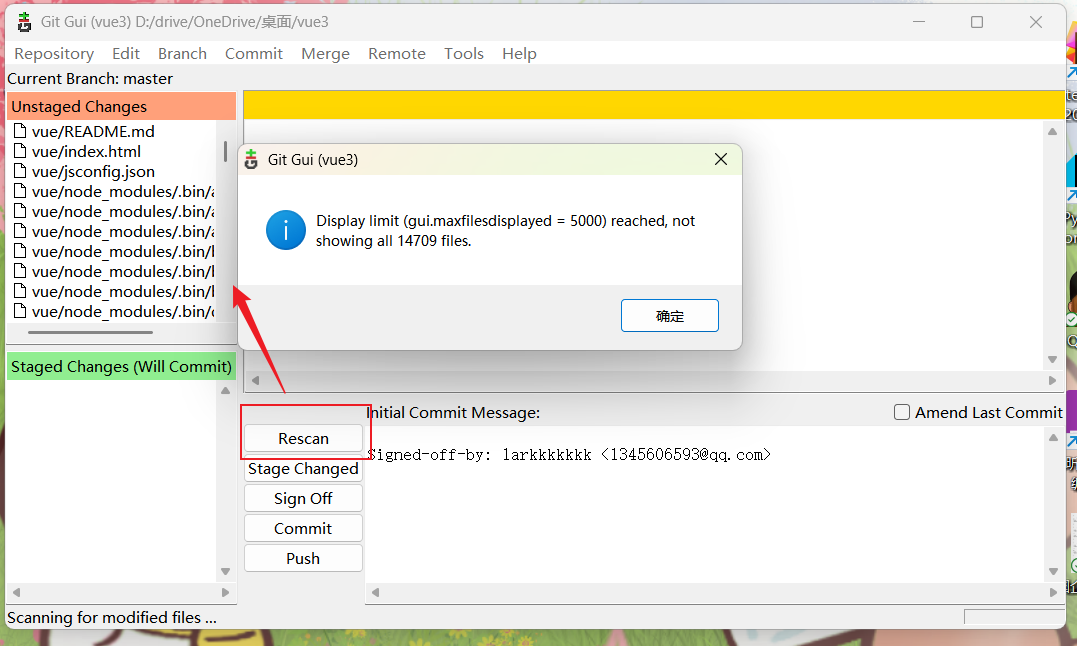Click the Rescan button
The image size is (1077, 646).
(303, 438)
